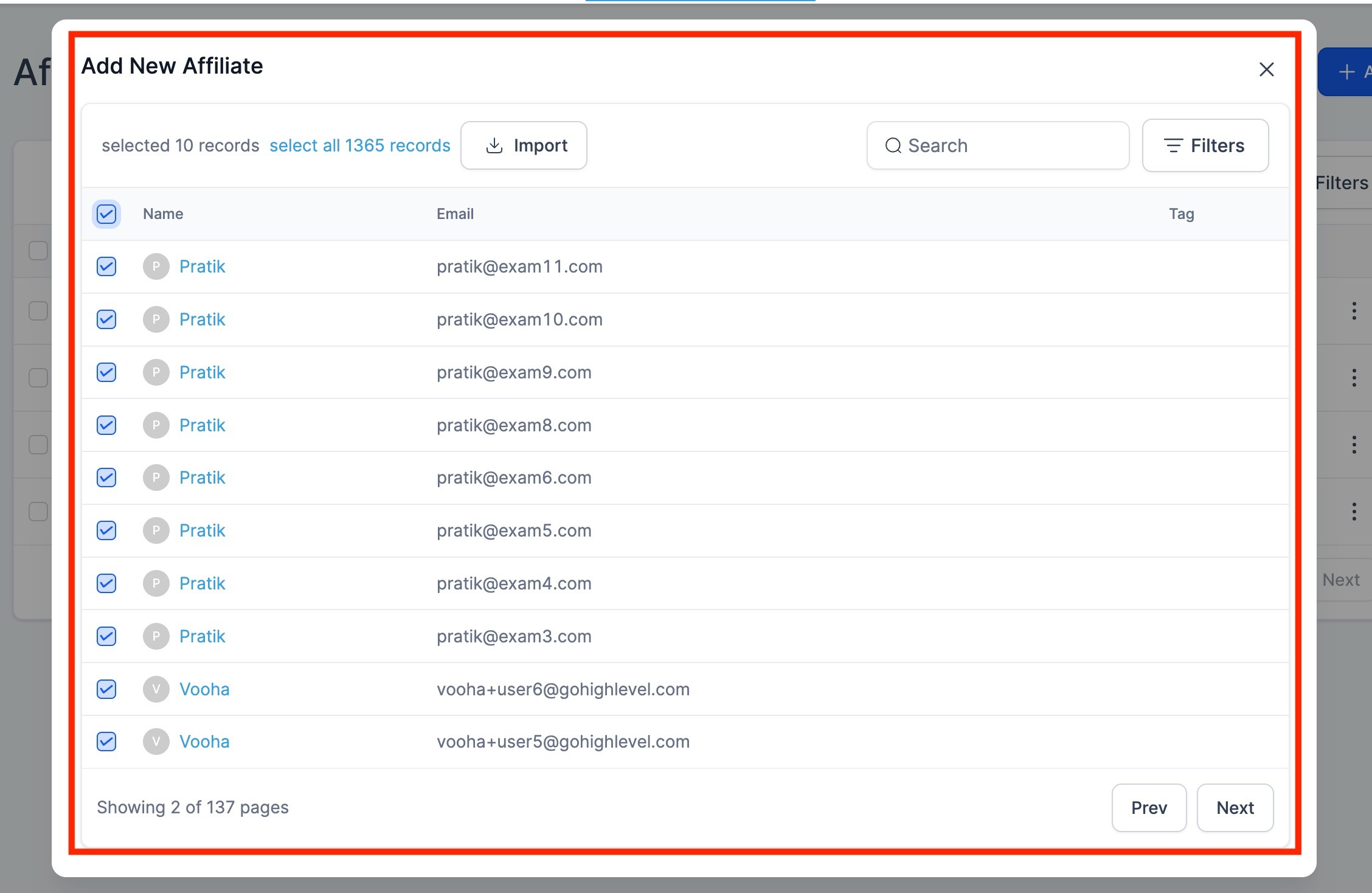Uncheck the pratik@exam6.com row checkbox
The image size is (1372, 893).
pos(106,478)
